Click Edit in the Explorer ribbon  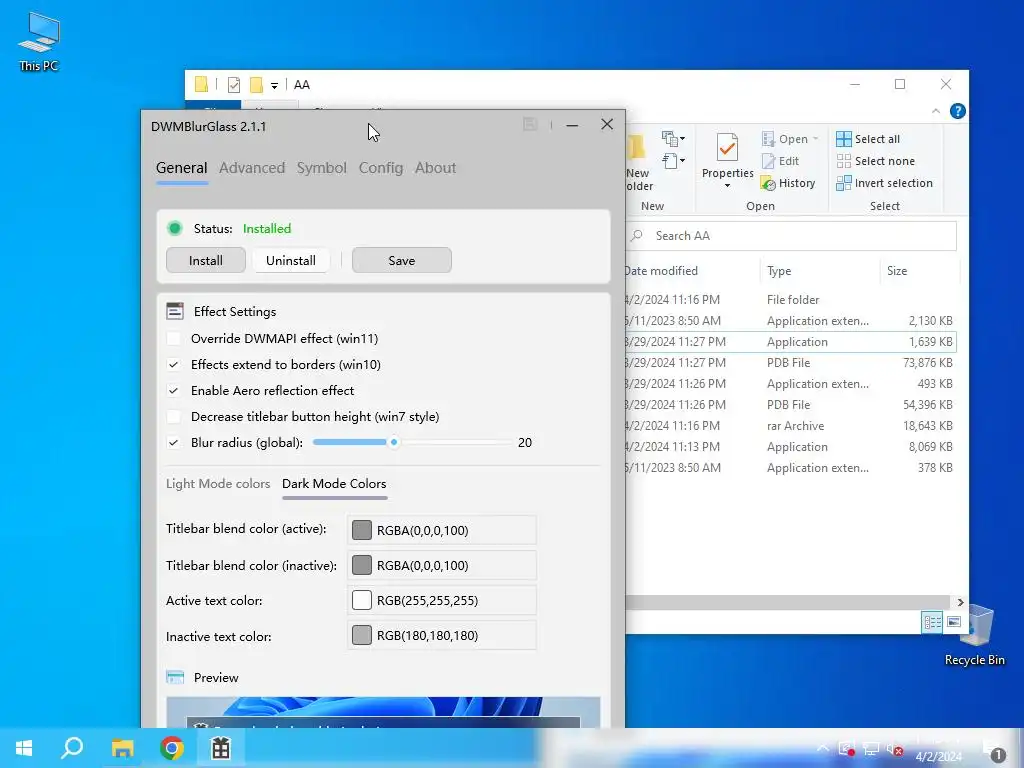[780, 161]
